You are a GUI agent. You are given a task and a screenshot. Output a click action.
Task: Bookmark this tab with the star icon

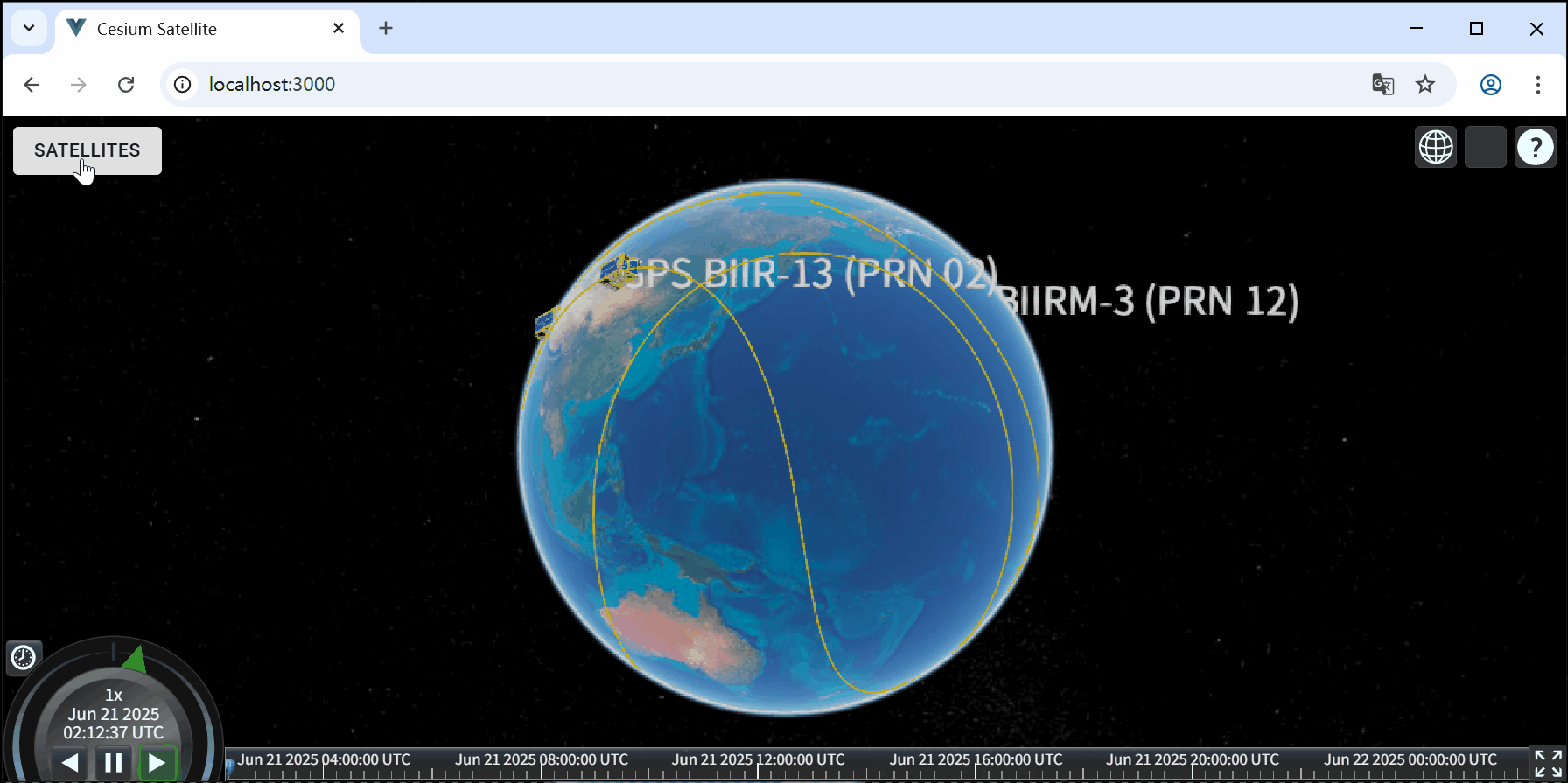click(x=1425, y=84)
